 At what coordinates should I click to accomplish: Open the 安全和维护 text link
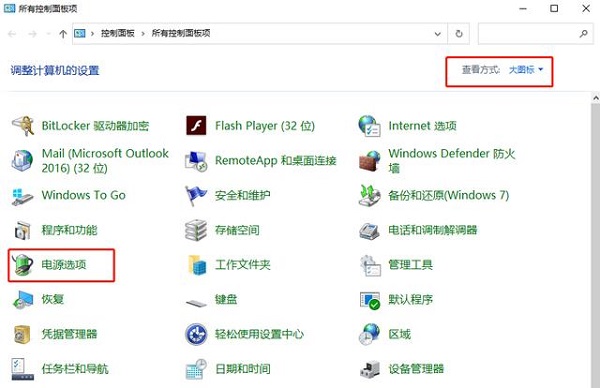(243, 196)
